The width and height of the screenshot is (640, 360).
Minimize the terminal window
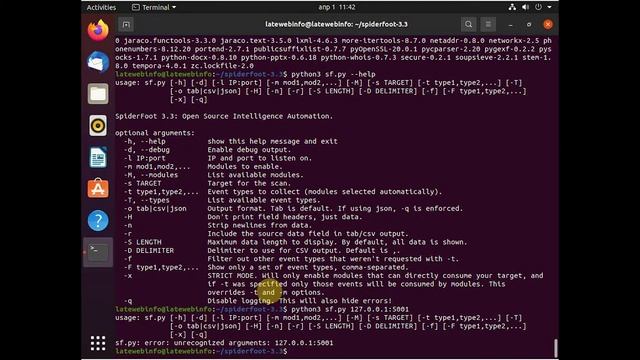(511, 24)
